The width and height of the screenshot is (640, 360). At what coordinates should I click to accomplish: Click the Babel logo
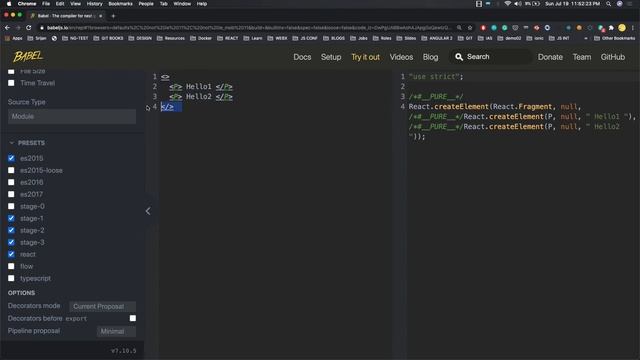[x=28, y=56]
